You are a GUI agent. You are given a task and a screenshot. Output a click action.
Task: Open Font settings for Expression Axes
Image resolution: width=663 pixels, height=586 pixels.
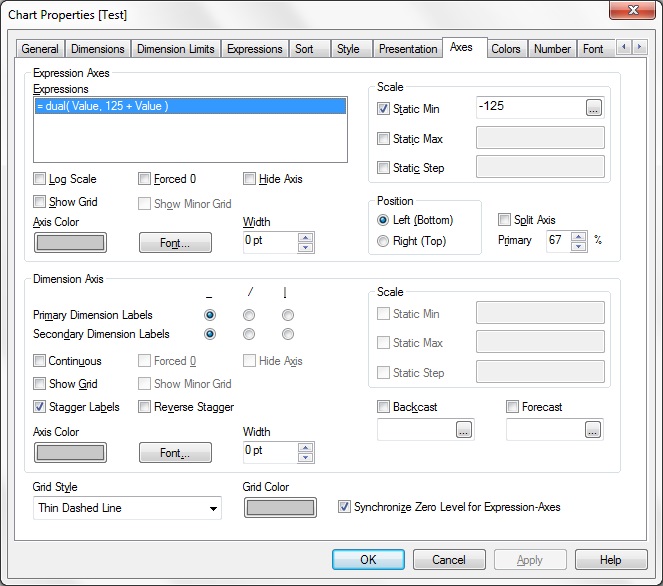(x=175, y=243)
